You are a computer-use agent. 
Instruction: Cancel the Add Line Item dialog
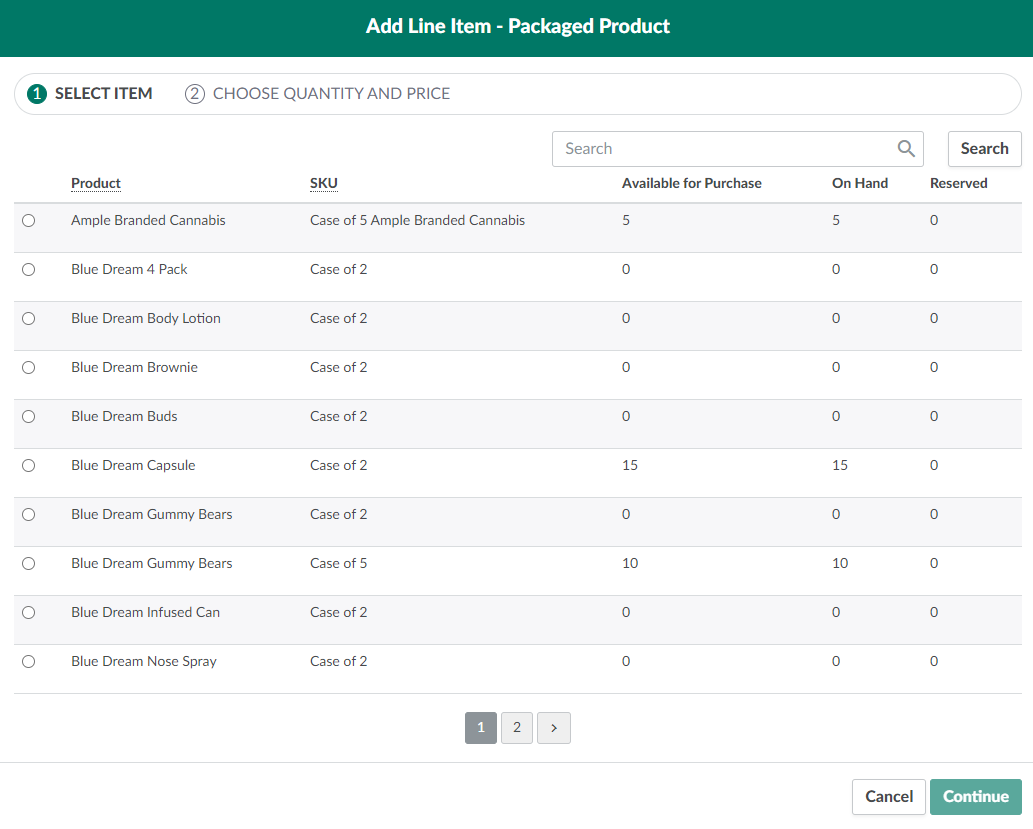(888, 797)
